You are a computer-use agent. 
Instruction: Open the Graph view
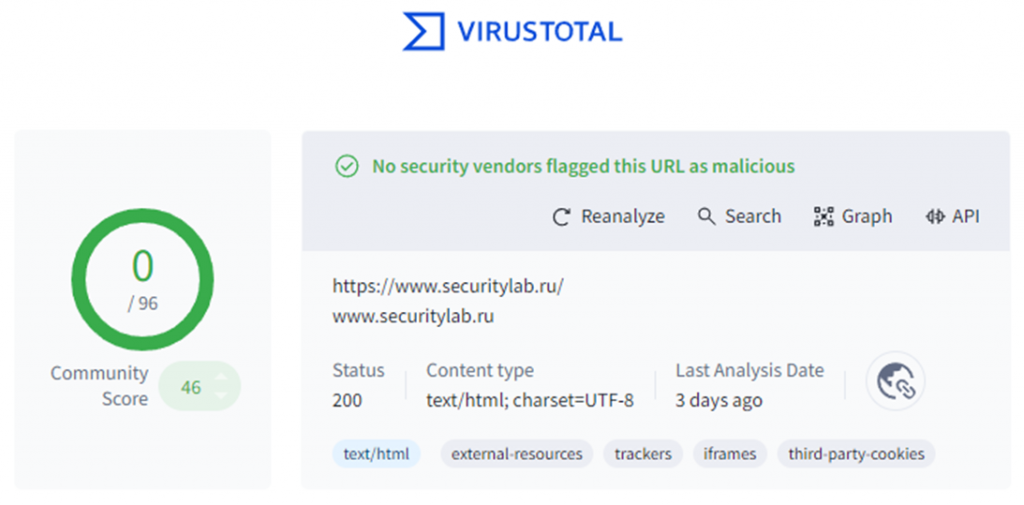853,216
